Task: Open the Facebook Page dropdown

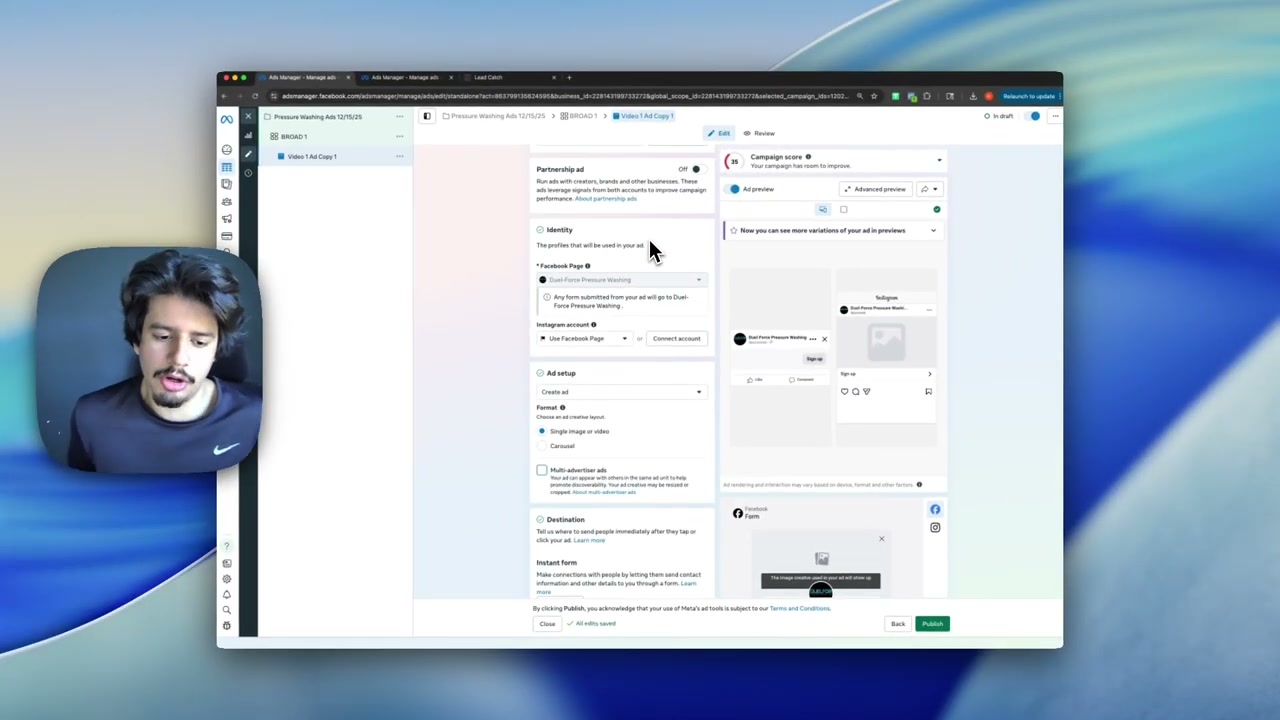Action: point(621,280)
